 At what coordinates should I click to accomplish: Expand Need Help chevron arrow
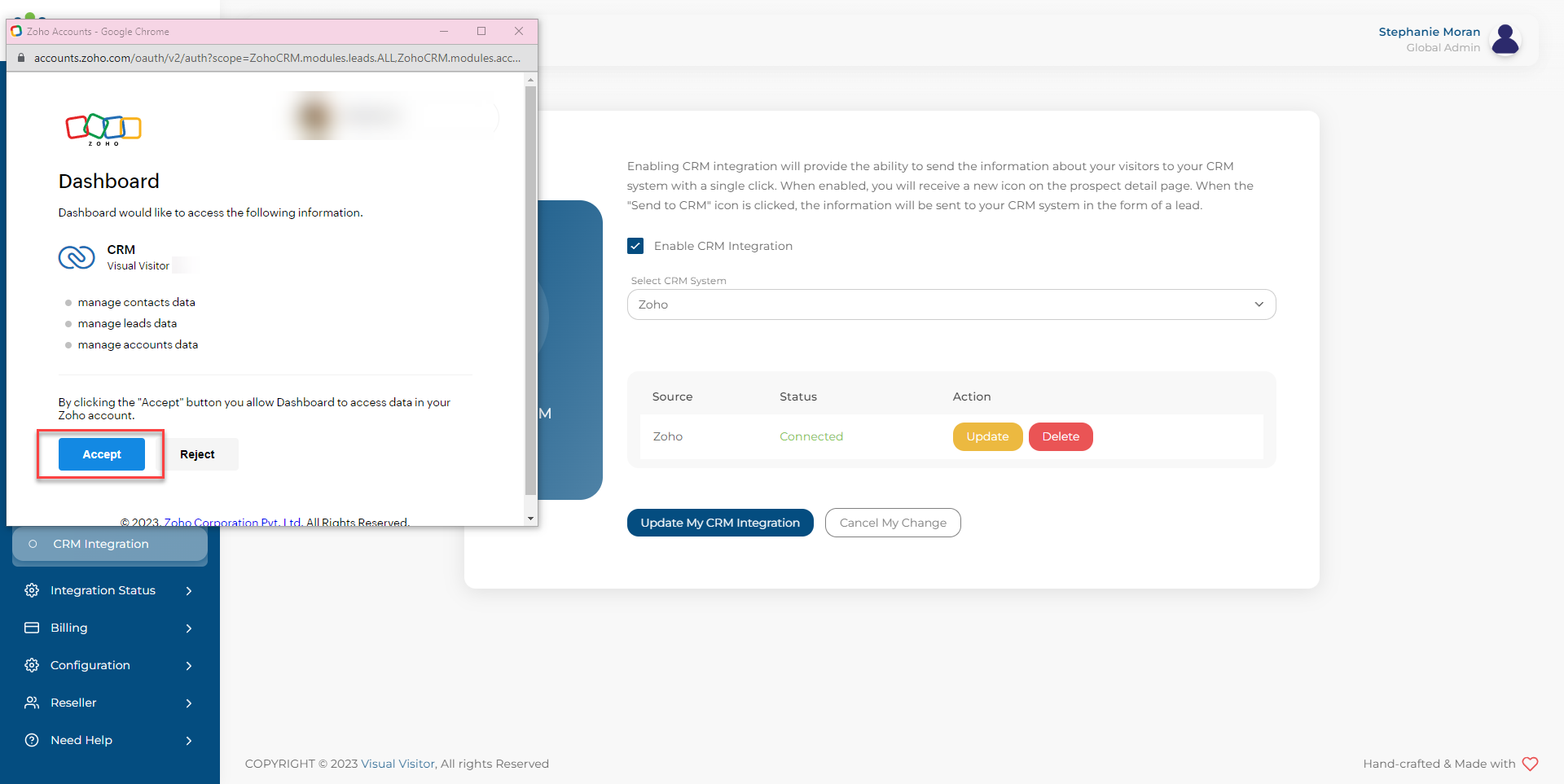coord(189,740)
